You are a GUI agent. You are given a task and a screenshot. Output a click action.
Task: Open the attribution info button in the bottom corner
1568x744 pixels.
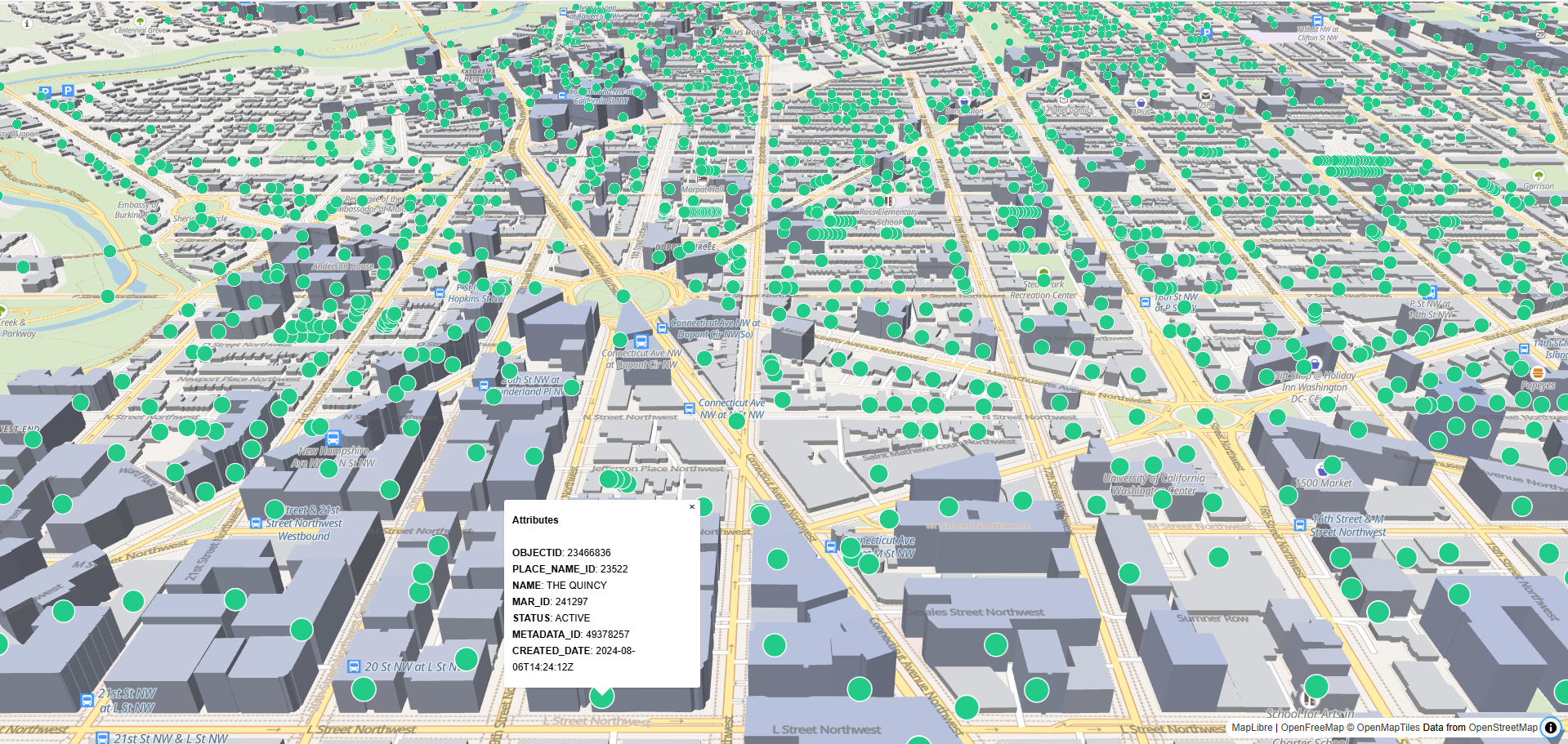[1551, 726]
